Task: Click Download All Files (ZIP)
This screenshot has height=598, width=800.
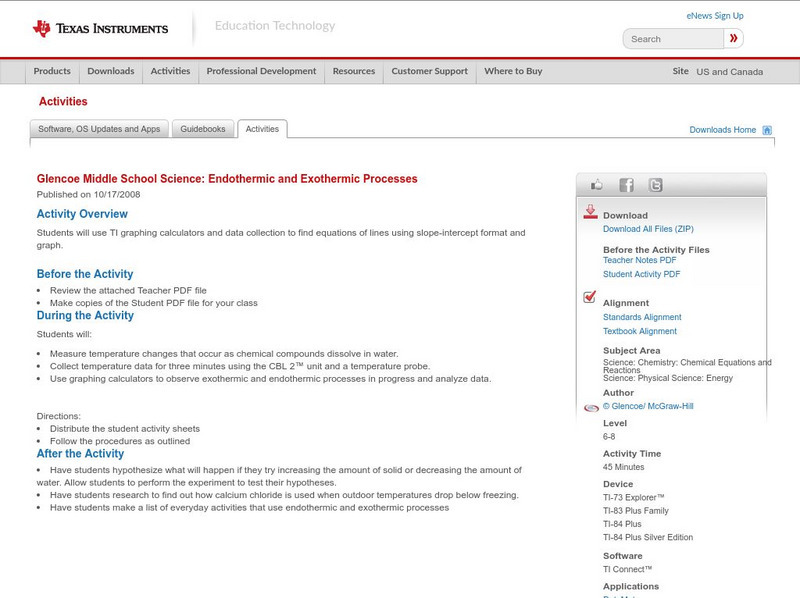Action: coord(648,229)
